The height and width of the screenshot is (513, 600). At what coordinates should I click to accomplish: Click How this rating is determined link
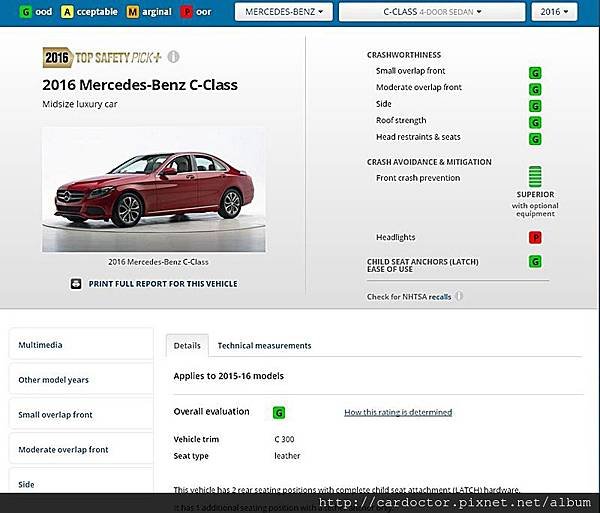[398, 412]
